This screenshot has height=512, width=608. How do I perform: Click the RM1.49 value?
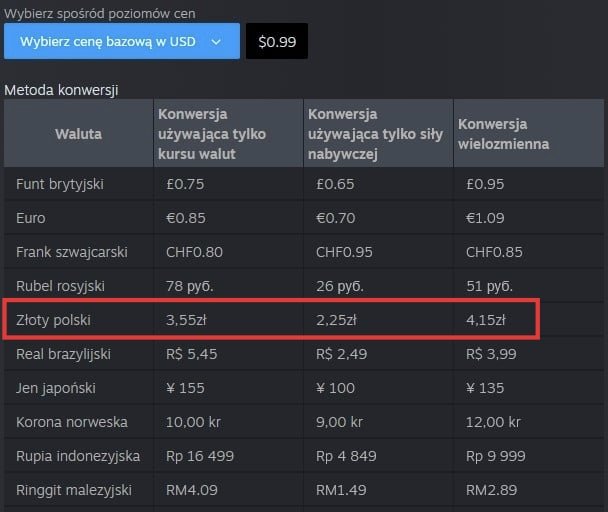[x=341, y=490]
